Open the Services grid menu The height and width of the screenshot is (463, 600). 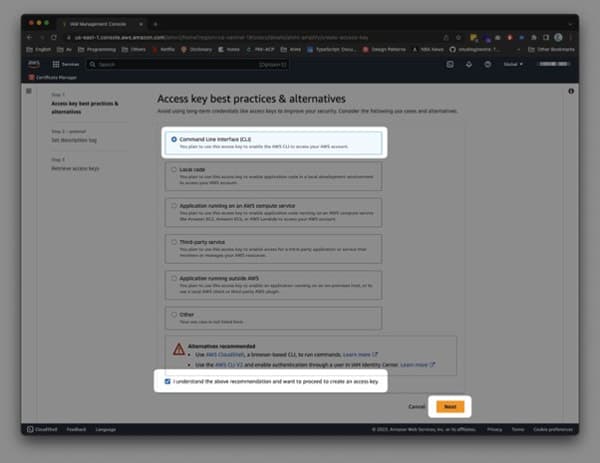point(65,64)
